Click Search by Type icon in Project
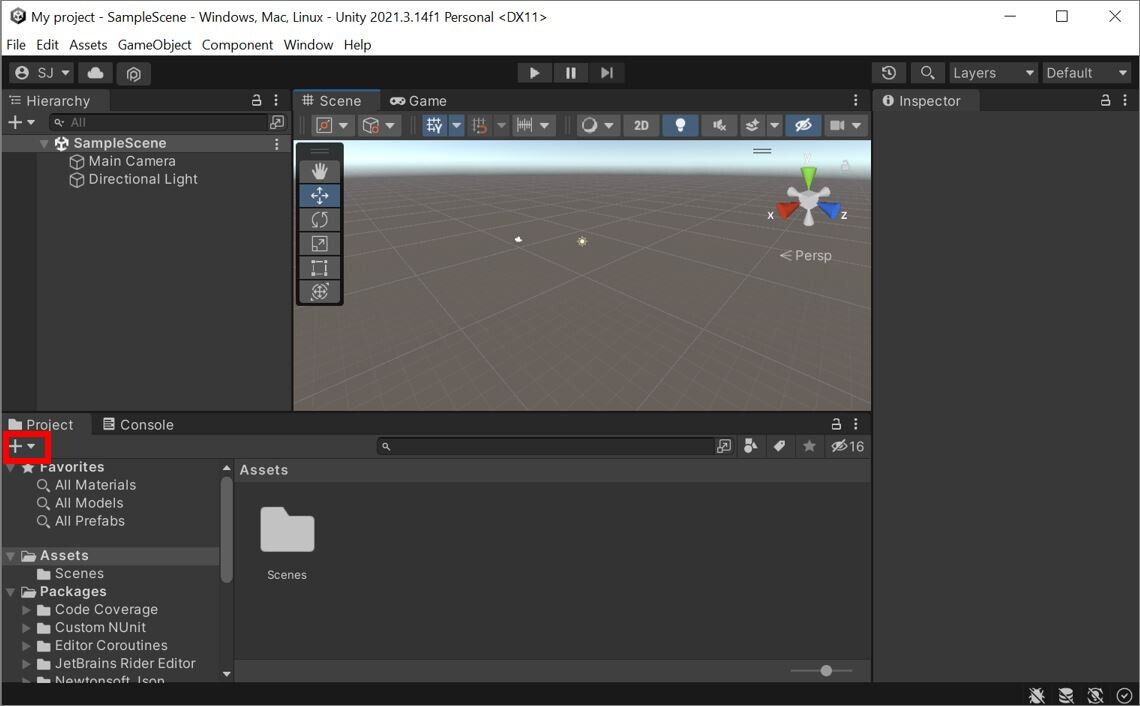 pos(750,446)
